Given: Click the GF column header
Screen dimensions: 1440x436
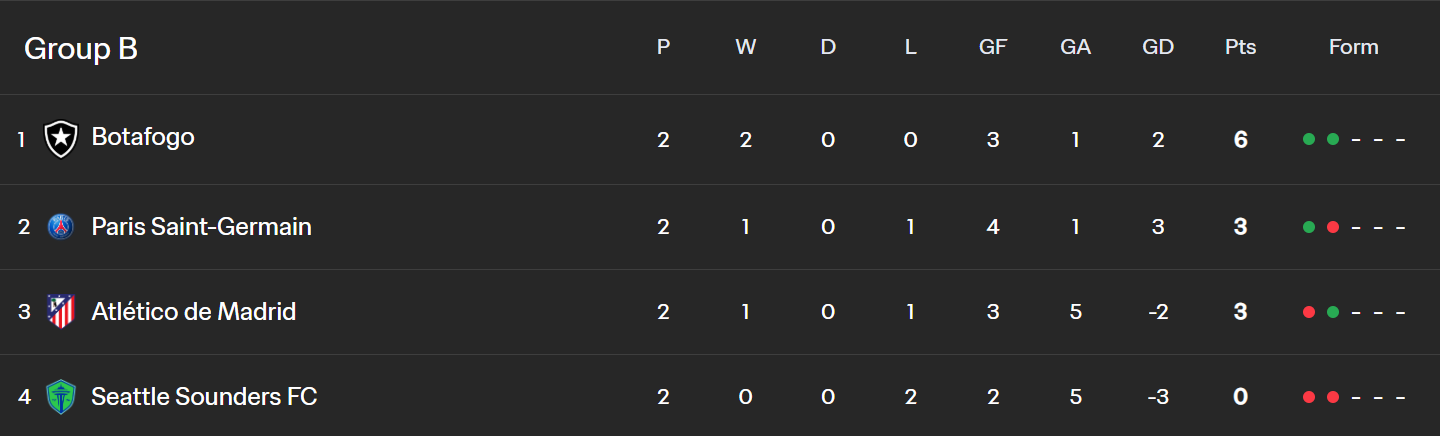Looking at the screenshot, I should click(993, 47).
